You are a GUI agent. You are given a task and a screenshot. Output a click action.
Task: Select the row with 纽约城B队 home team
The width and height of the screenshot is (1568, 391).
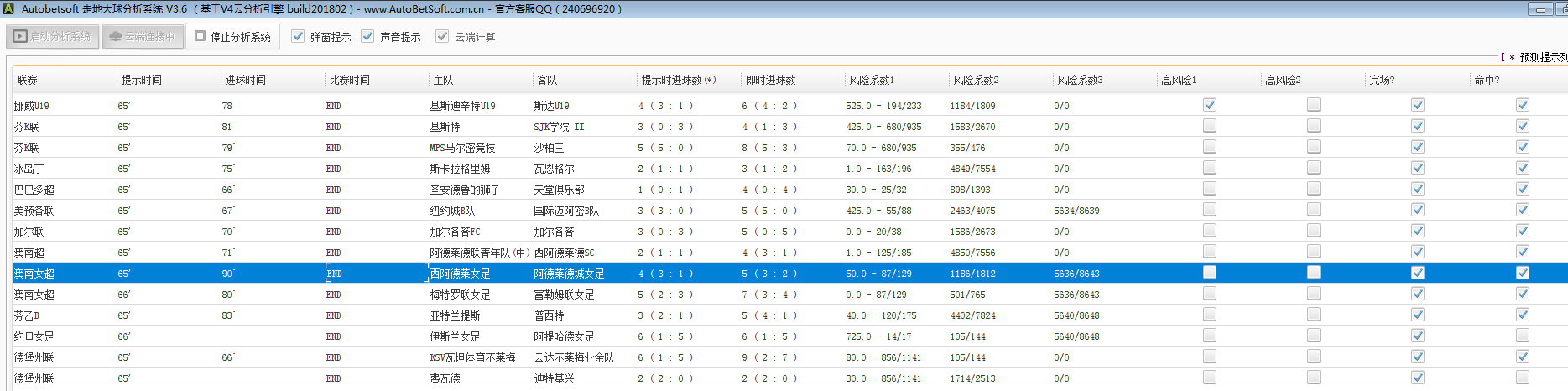(x=452, y=211)
